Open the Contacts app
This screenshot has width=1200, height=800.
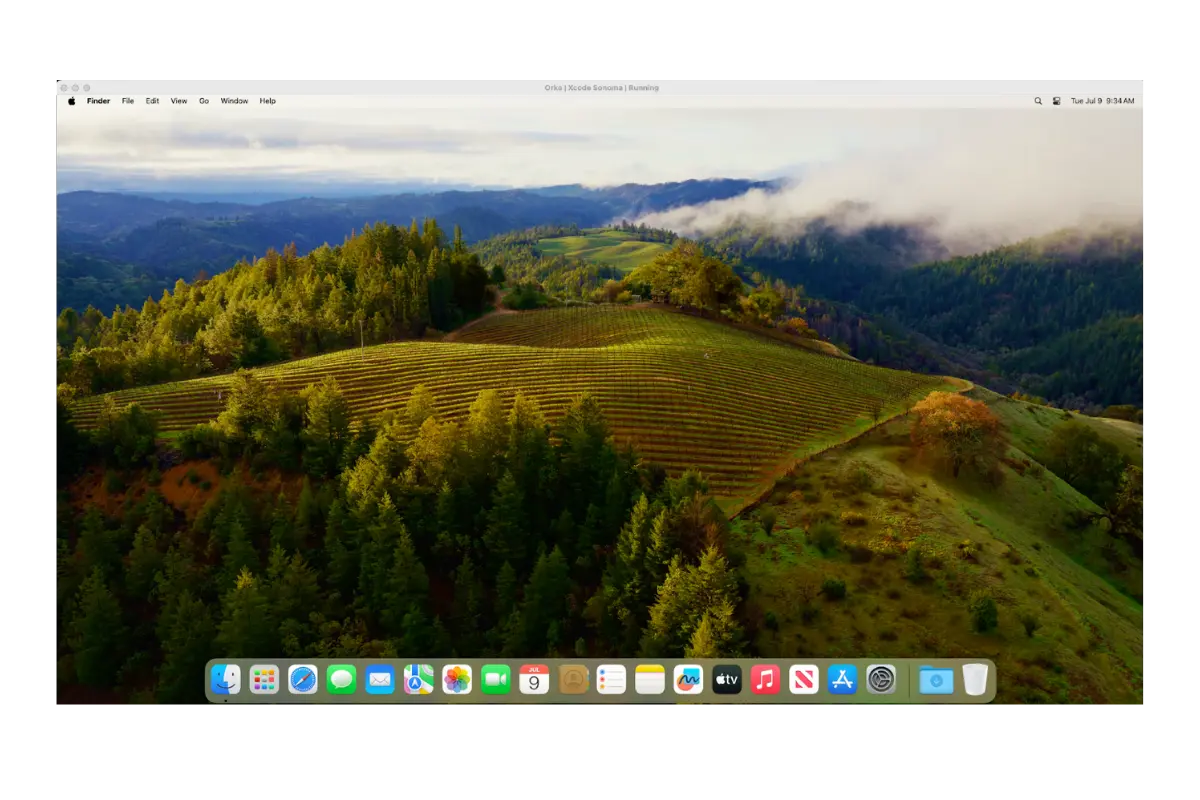(573, 680)
